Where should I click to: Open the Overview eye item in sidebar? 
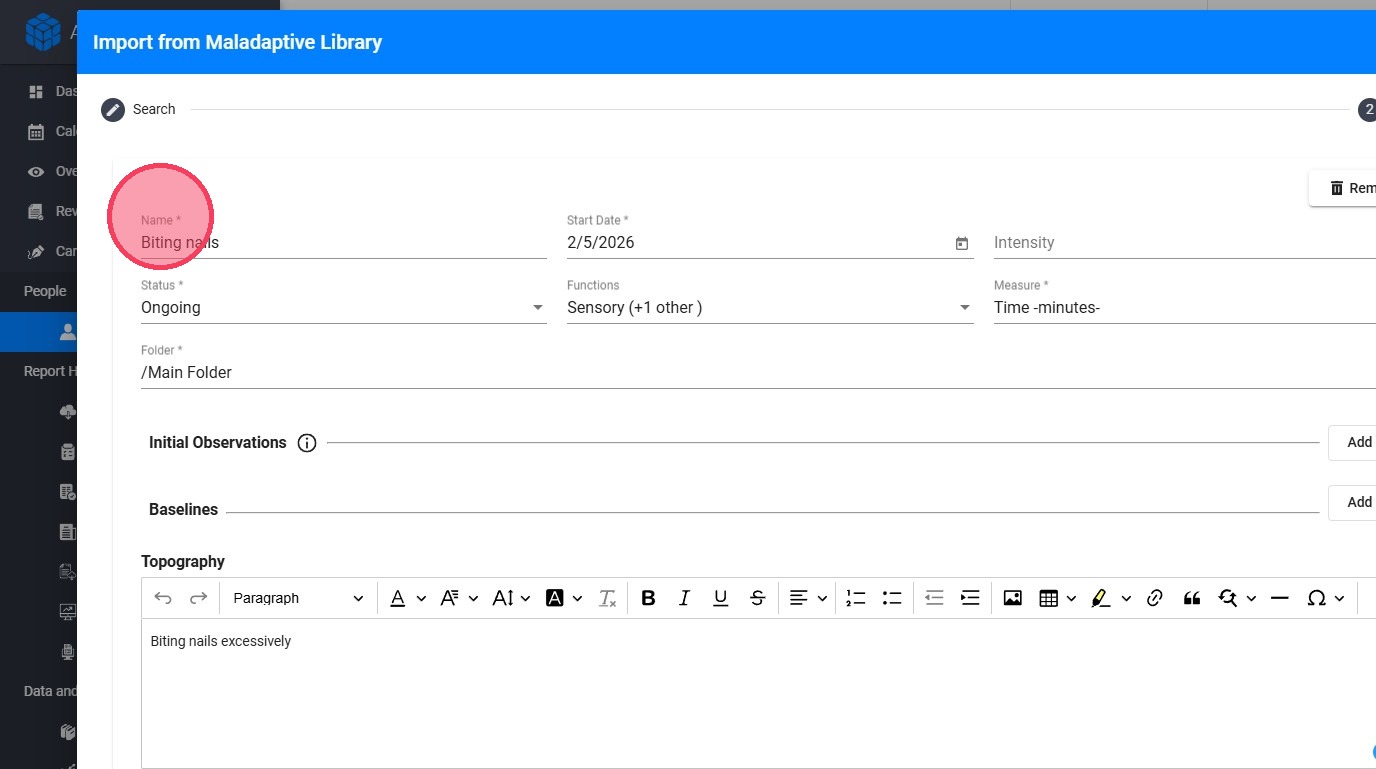[52, 171]
